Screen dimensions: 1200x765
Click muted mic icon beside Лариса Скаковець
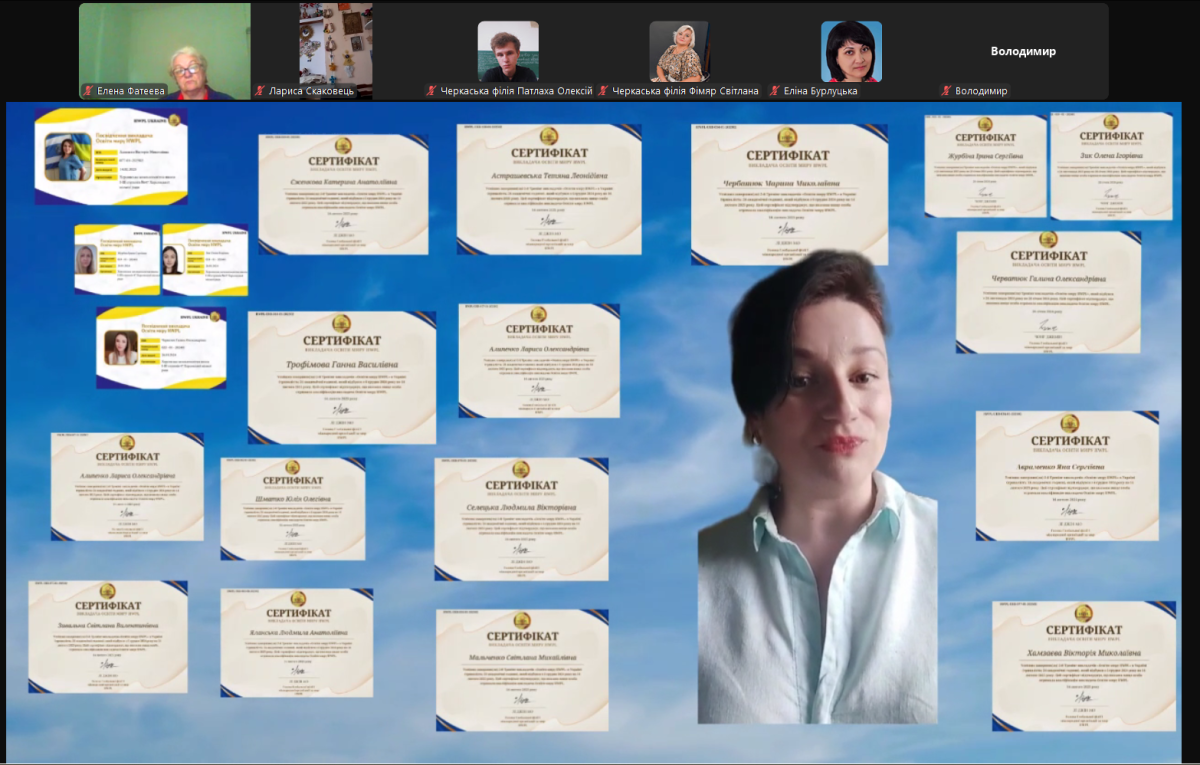[x=260, y=91]
